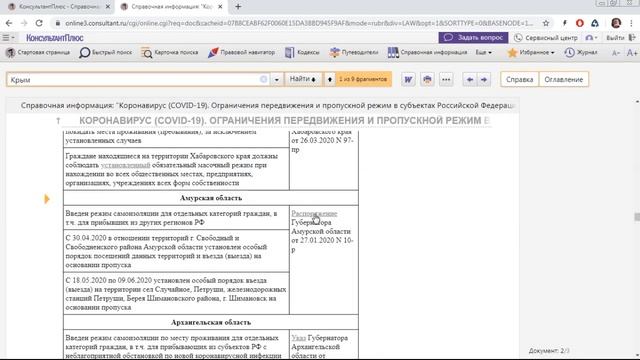640x360 pixels.
Task: Open the hamburger menu next to КонсультантПлюс logo
Action: coord(8,38)
